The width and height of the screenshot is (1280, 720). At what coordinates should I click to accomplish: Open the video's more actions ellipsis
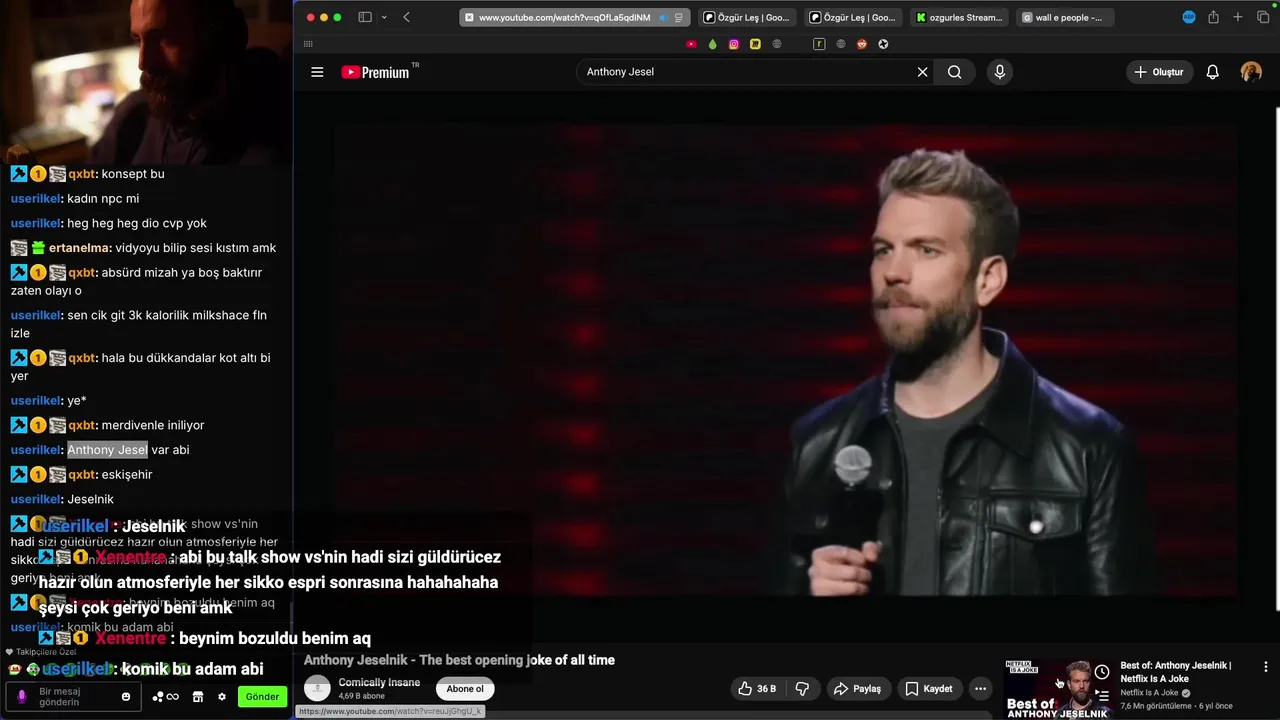(981, 689)
